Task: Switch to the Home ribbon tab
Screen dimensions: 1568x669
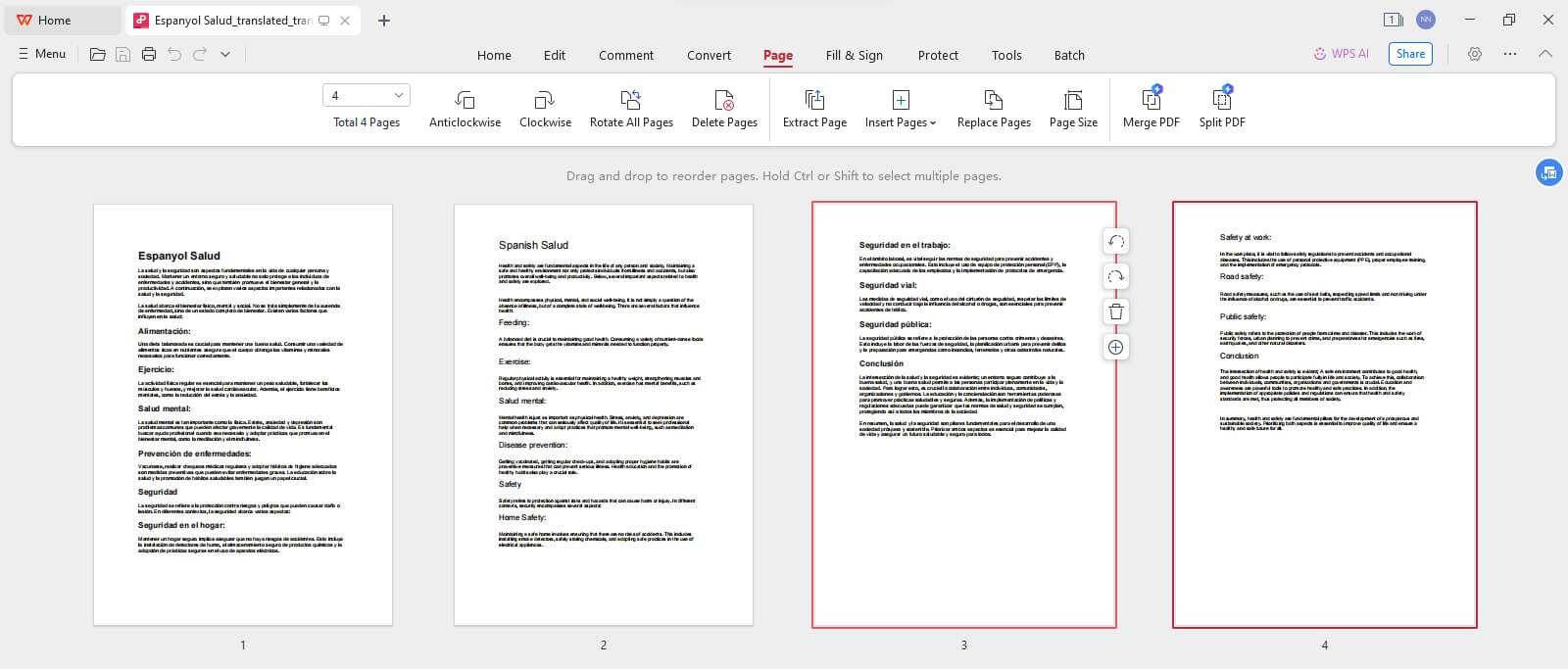Action: click(x=494, y=55)
